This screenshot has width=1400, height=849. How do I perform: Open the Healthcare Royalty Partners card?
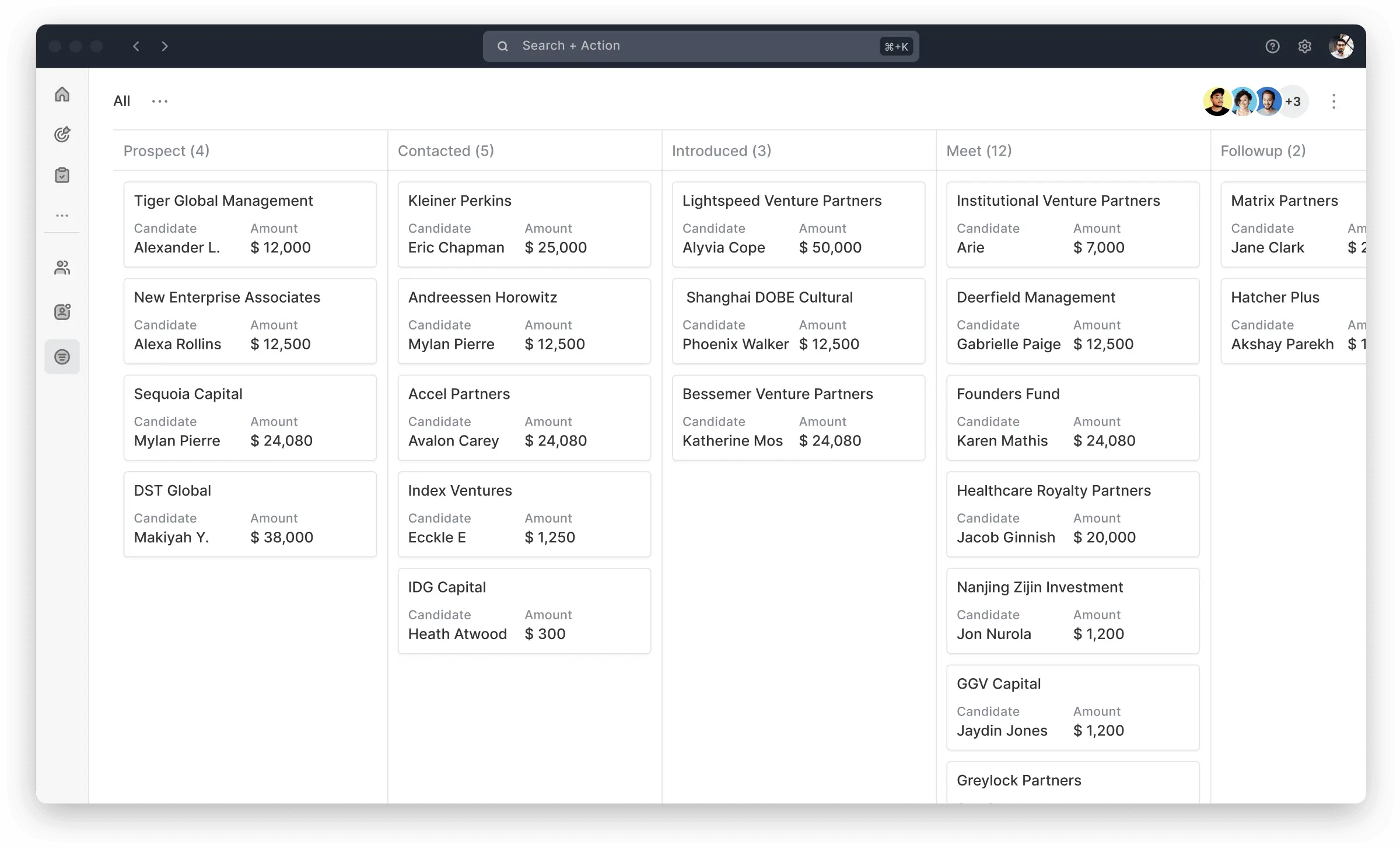pyautogui.click(x=1073, y=514)
